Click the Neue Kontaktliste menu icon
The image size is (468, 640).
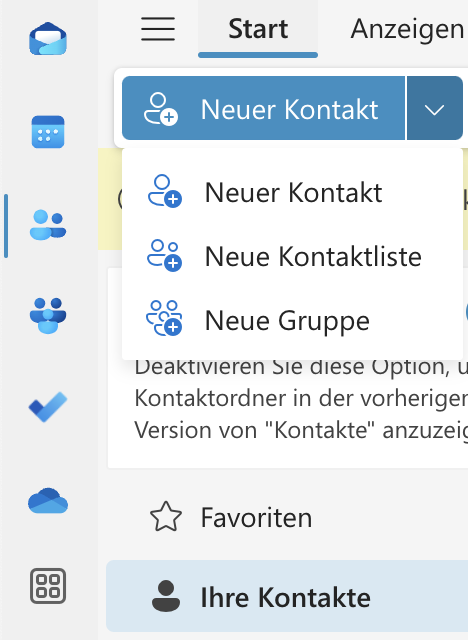[x=164, y=255]
